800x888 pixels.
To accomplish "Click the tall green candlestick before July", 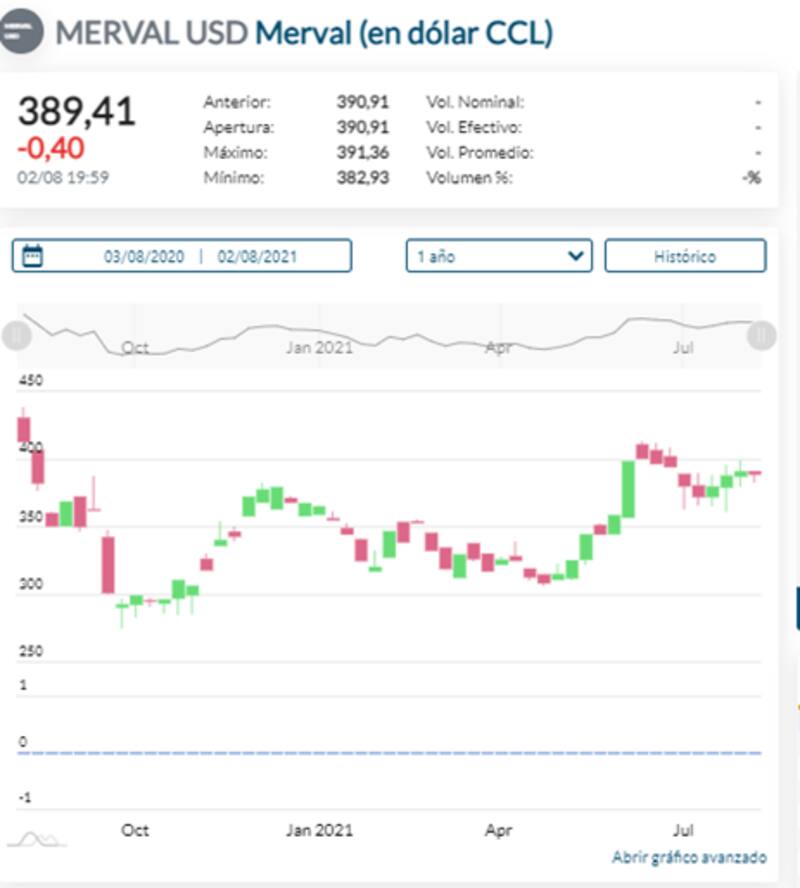I will point(628,489).
